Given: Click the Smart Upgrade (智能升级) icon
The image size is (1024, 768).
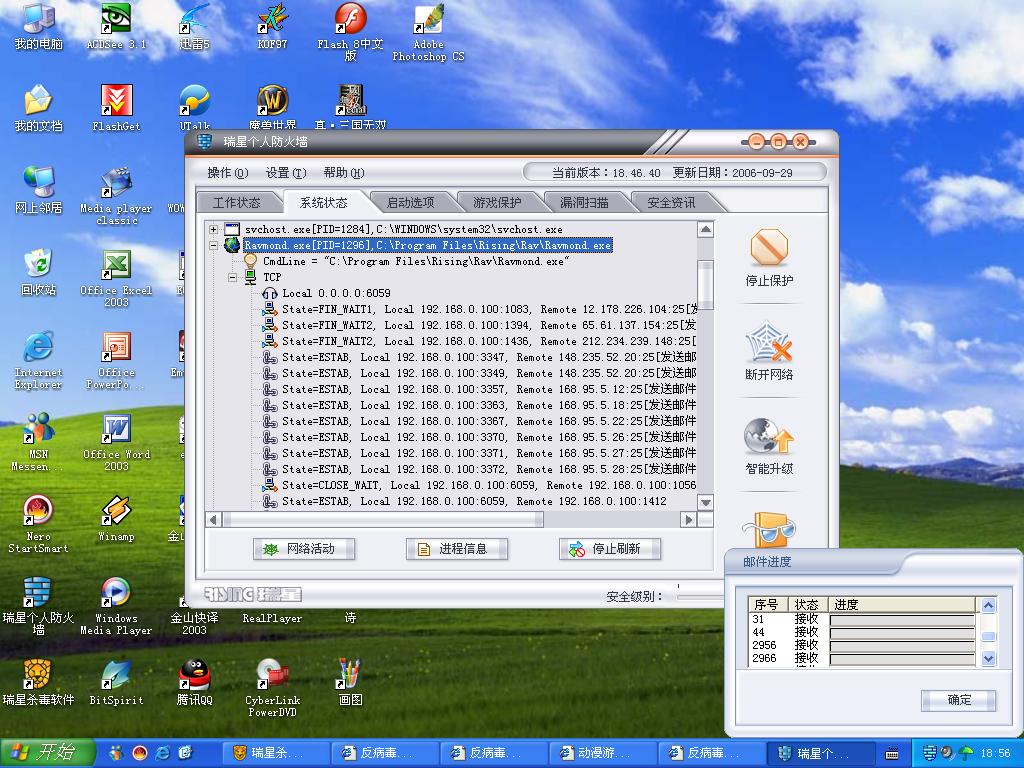Looking at the screenshot, I should tap(769, 437).
